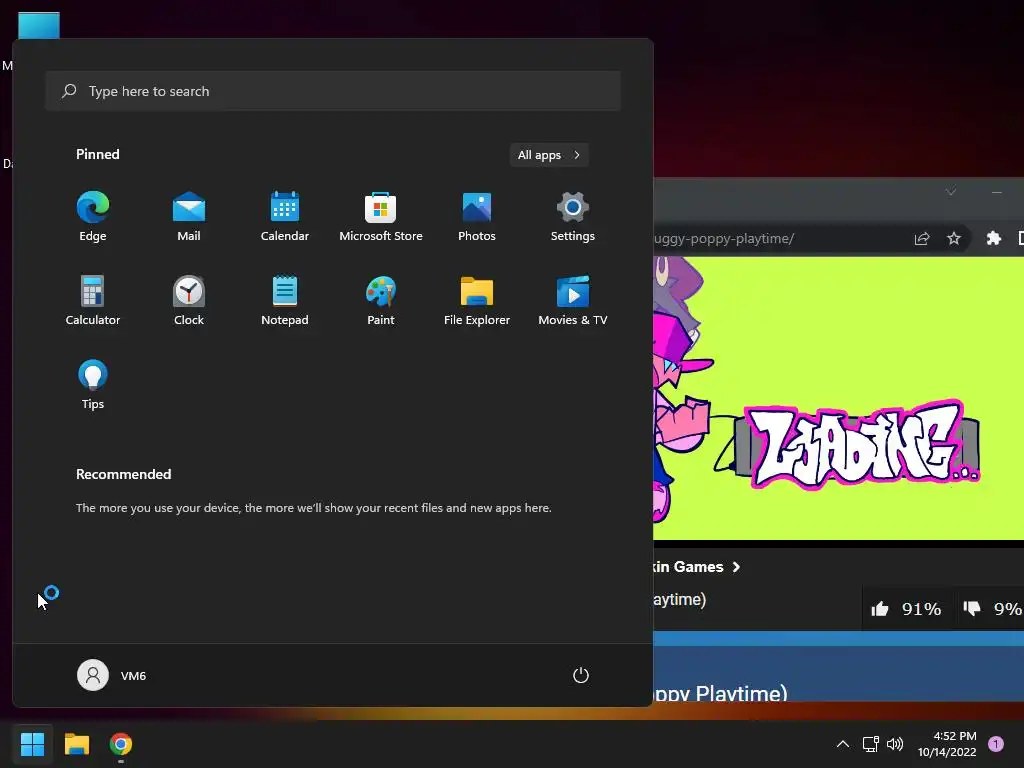Launch the Calculator app

pos(93,300)
